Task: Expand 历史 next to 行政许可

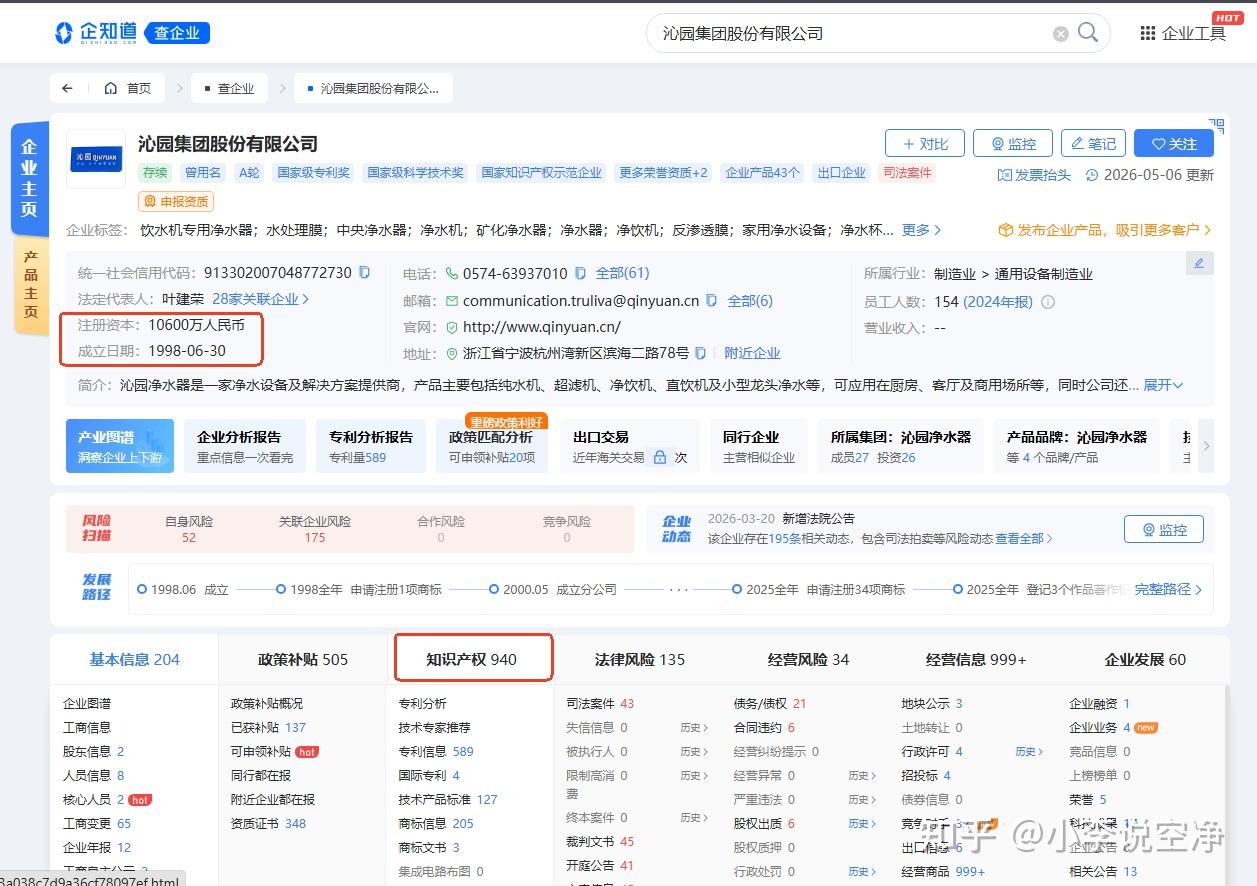Action: tap(1029, 751)
